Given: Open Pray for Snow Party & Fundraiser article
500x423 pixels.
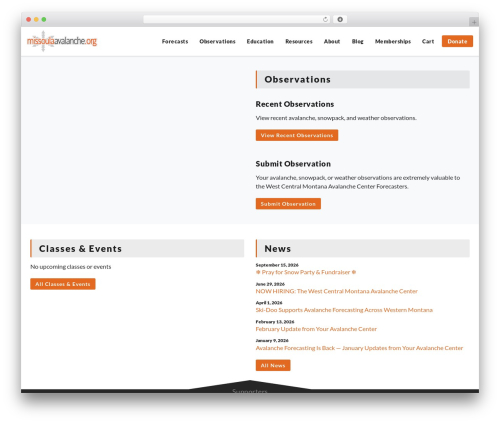Looking at the screenshot, I should (306, 272).
